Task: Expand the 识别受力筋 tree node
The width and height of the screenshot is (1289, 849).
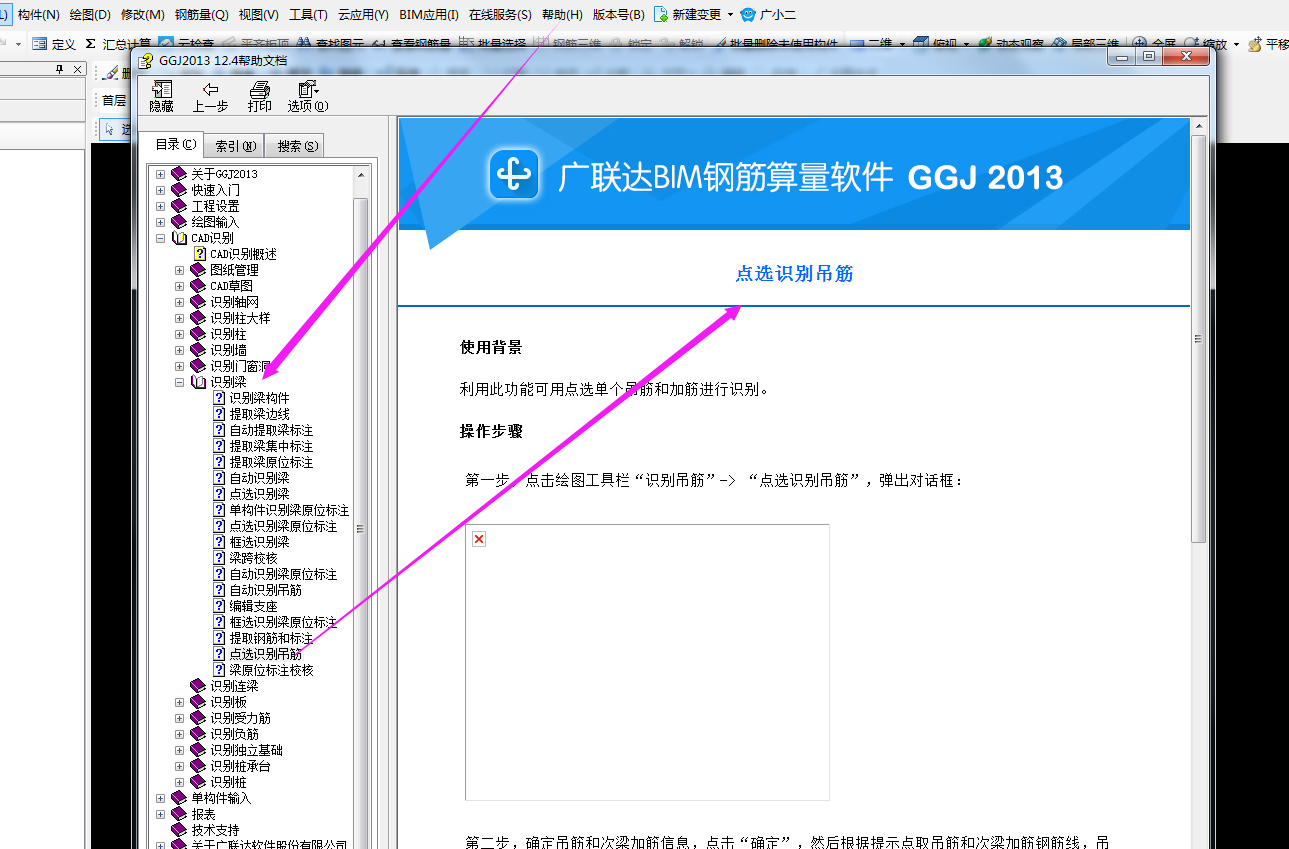Action: (180, 718)
